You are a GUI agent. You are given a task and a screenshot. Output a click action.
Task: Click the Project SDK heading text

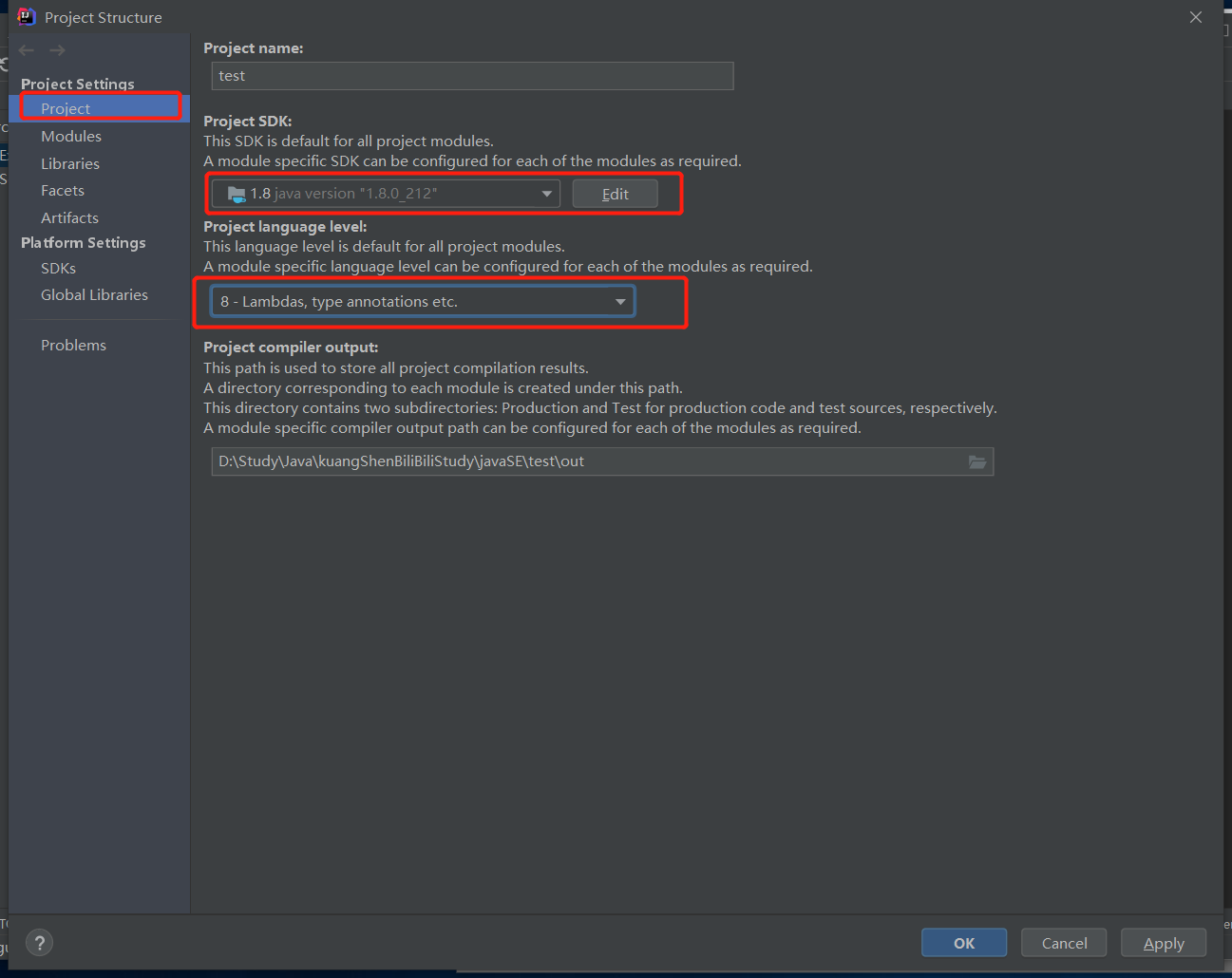click(x=248, y=121)
